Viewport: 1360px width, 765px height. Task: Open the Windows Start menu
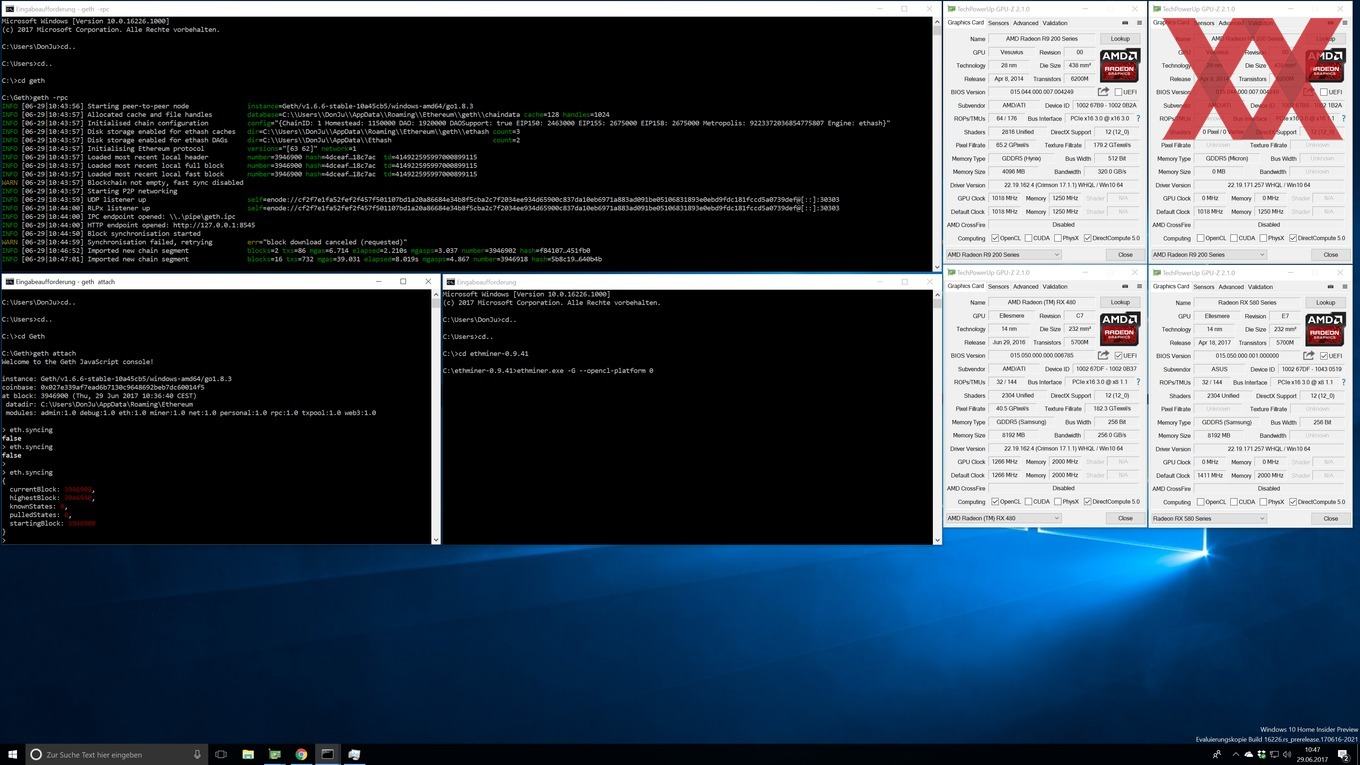pos(13,754)
